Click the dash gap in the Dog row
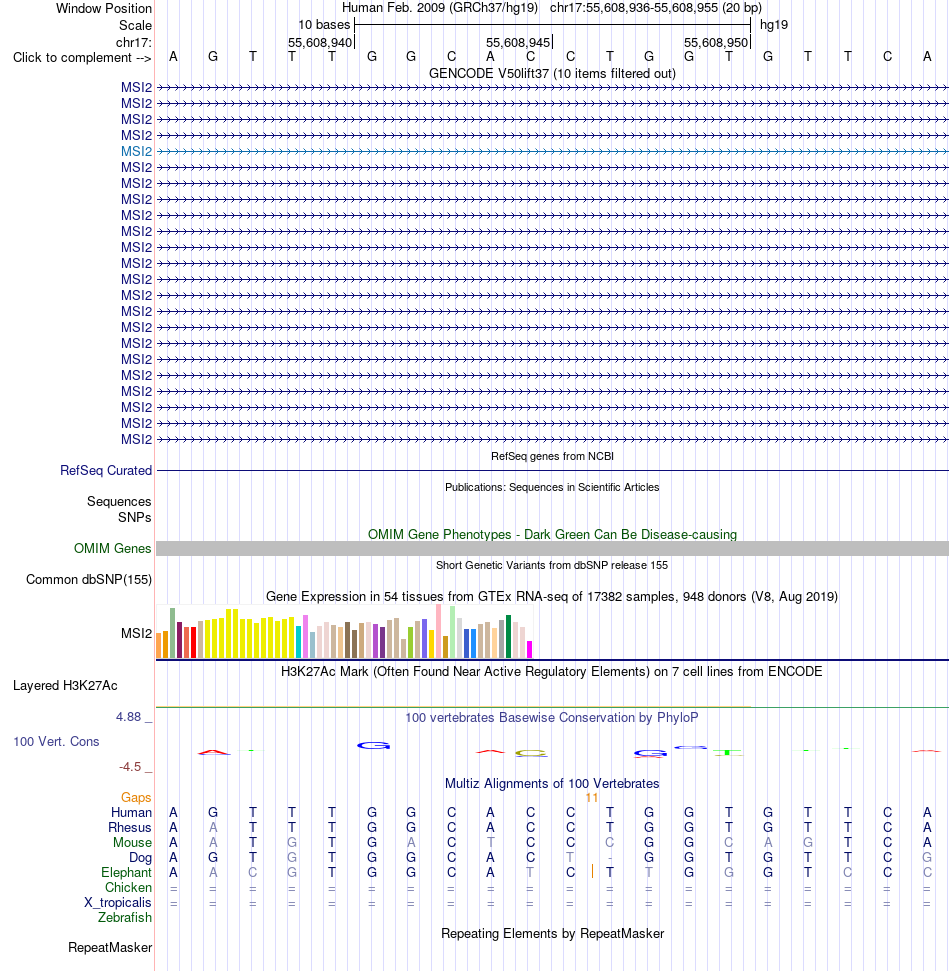This screenshot has width=950, height=971. click(x=610, y=858)
